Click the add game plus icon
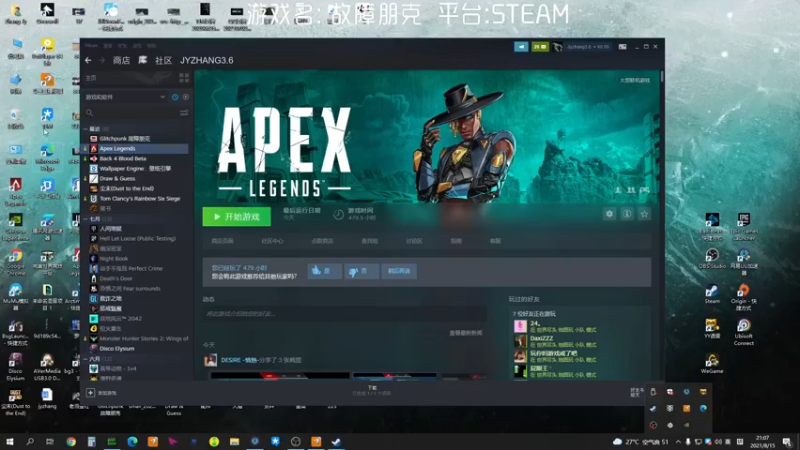 [90, 393]
